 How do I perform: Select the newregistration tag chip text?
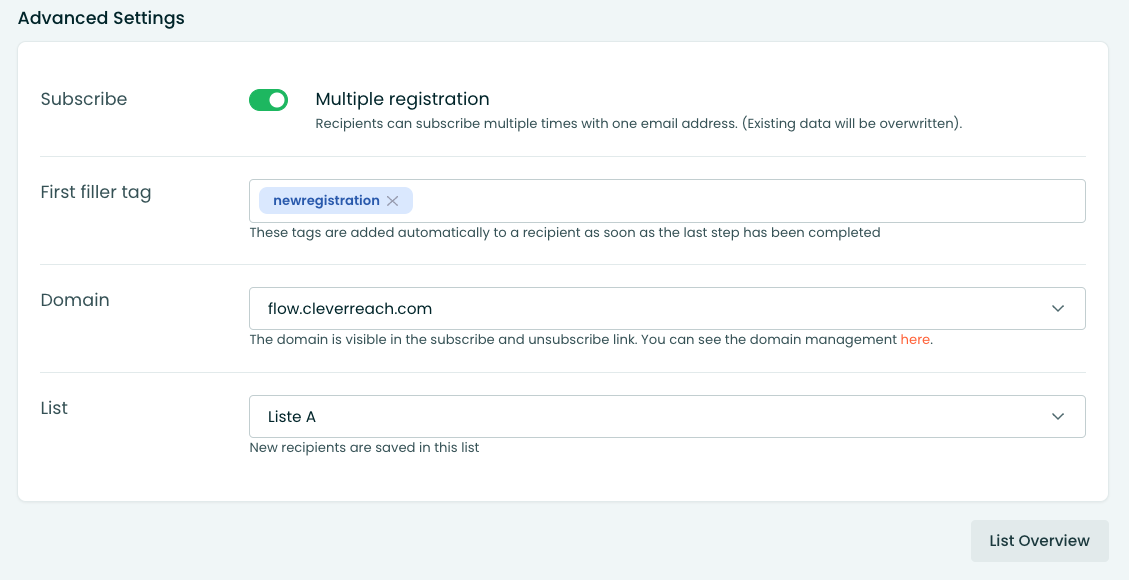tap(326, 201)
